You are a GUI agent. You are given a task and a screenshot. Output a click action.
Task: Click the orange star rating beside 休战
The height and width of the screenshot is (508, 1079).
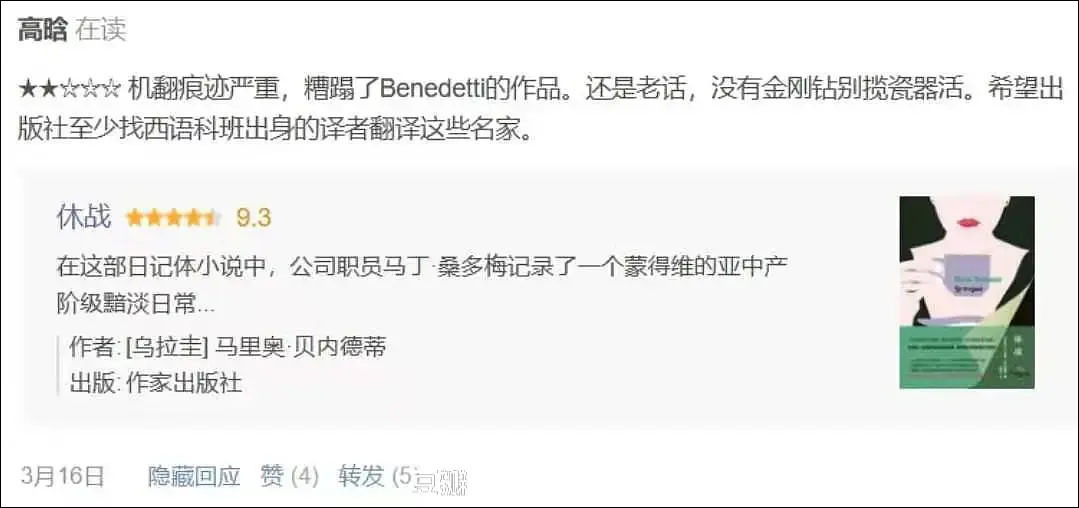pos(173,218)
